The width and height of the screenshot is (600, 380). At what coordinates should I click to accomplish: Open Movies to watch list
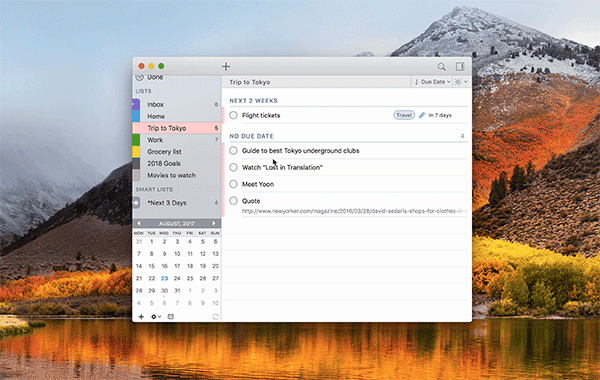pyautogui.click(x=177, y=175)
